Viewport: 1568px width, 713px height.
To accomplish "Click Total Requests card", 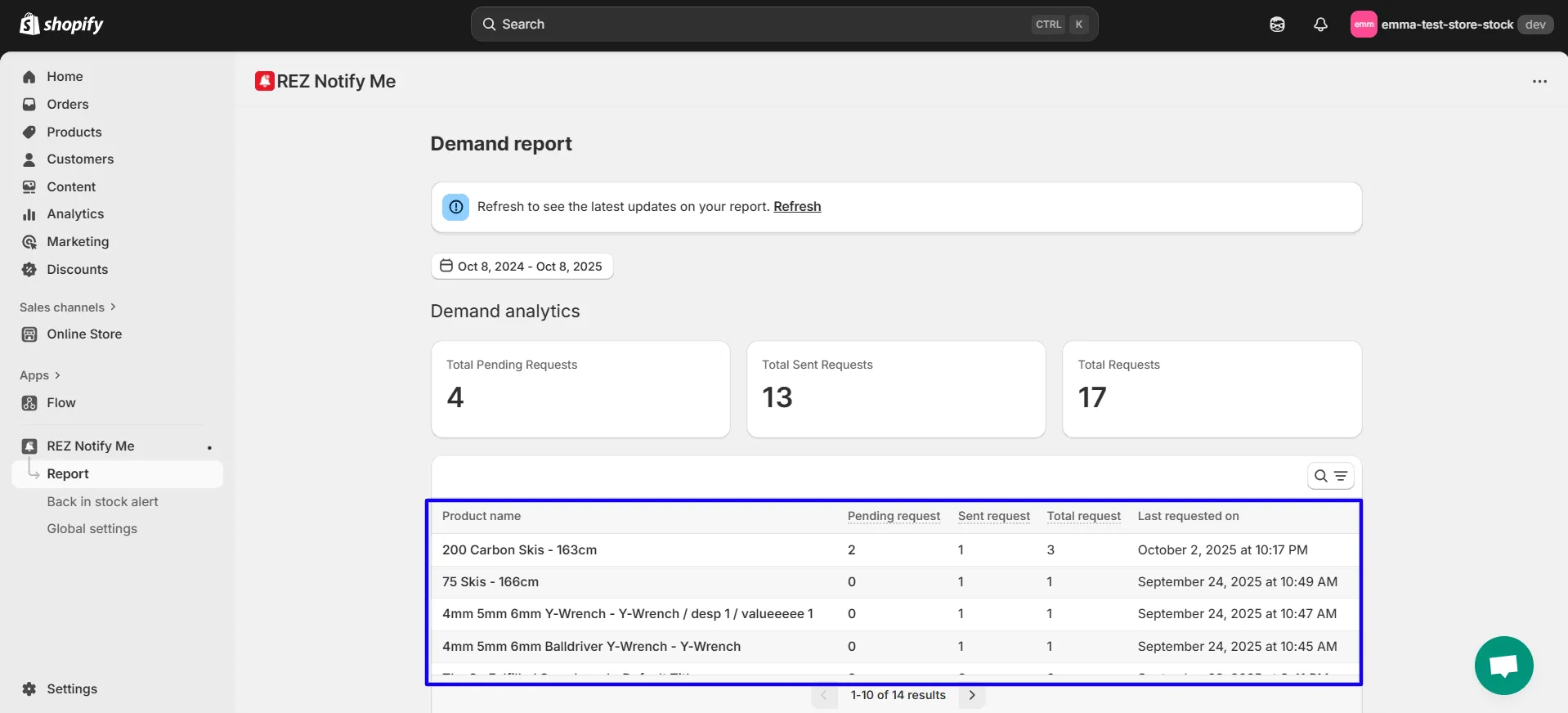I will tap(1212, 389).
